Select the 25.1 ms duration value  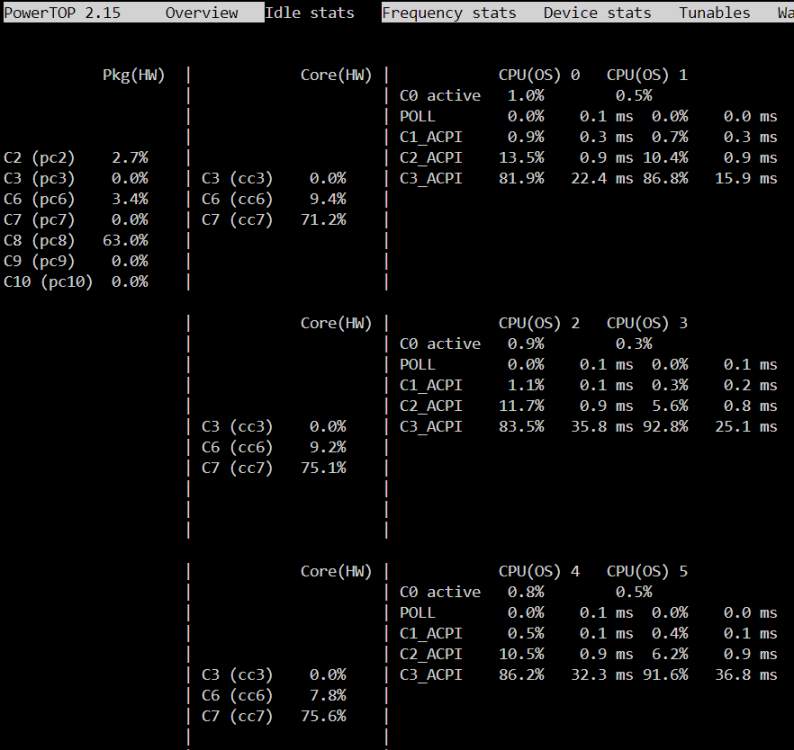pyautogui.click(x=746, y=426)
